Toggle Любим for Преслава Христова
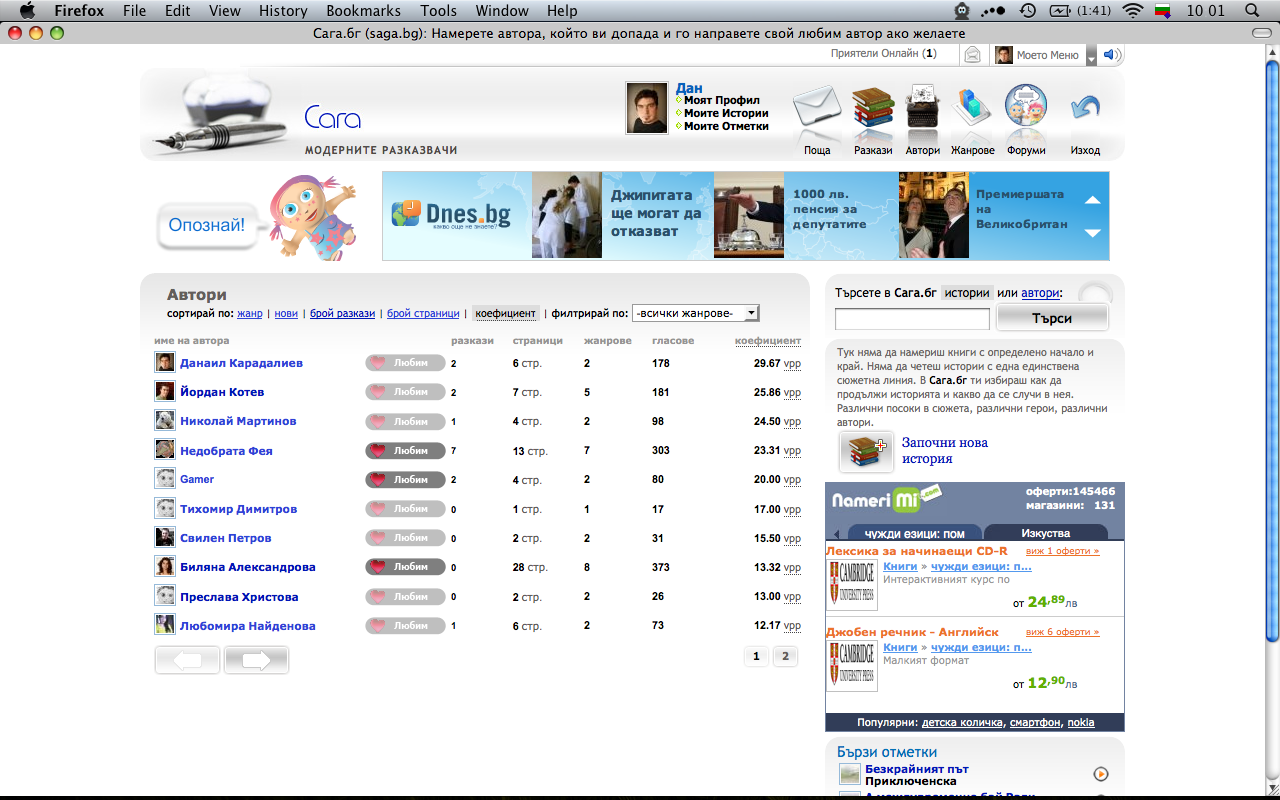Viewport: 1280px width, 800px height. (x=405, y=597)
